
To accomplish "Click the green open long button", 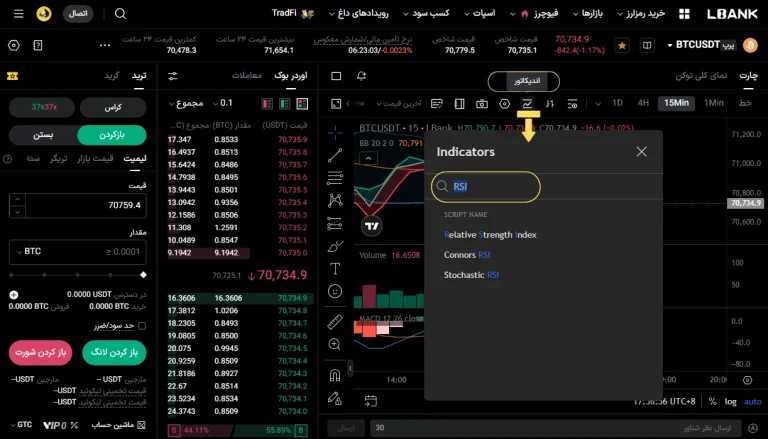I will tap(114, 353).
